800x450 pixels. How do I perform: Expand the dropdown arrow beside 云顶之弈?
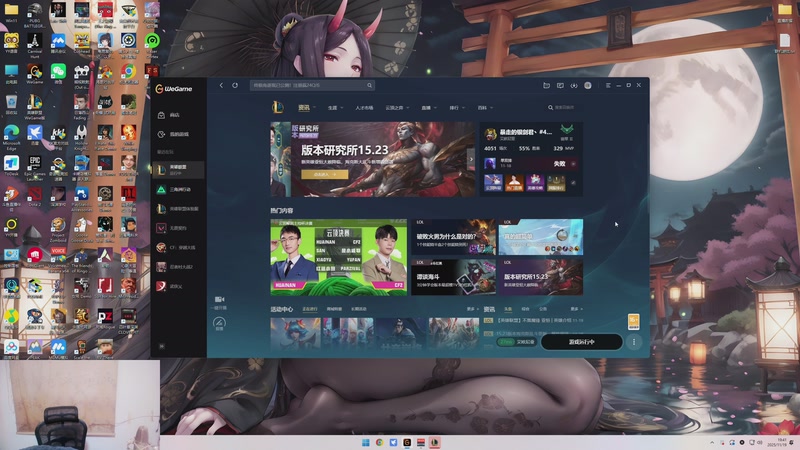tap(408, 108)
